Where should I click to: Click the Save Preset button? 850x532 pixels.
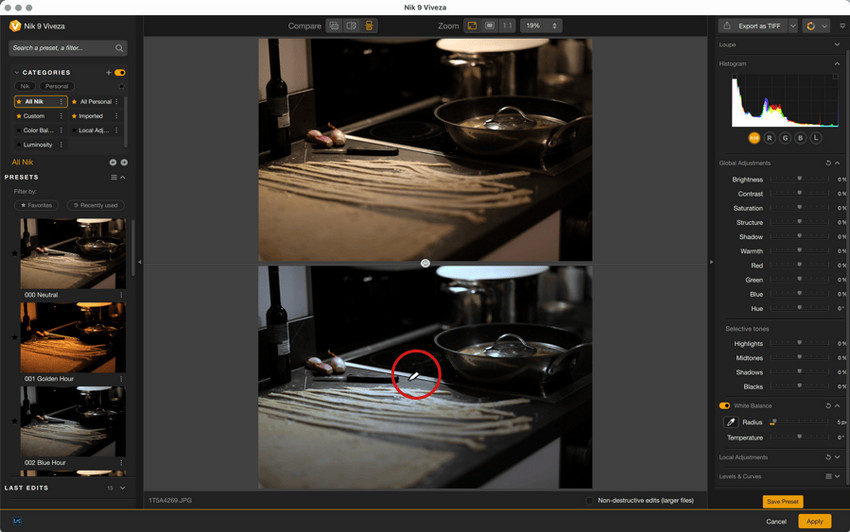coord(782,502)
